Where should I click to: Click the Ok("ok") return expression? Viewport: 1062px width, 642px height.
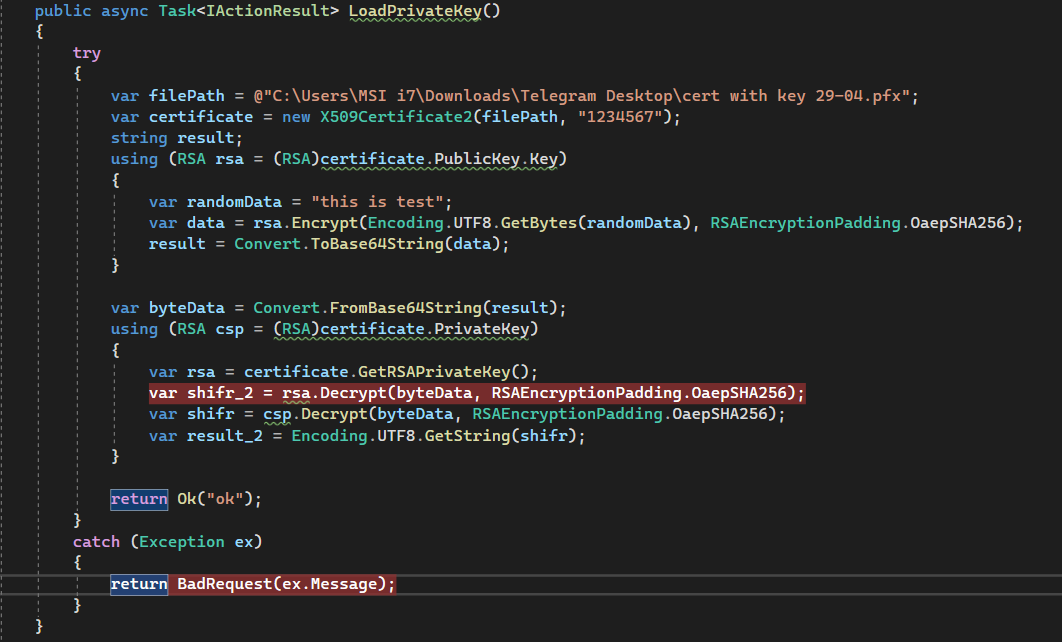click(215, 499)
